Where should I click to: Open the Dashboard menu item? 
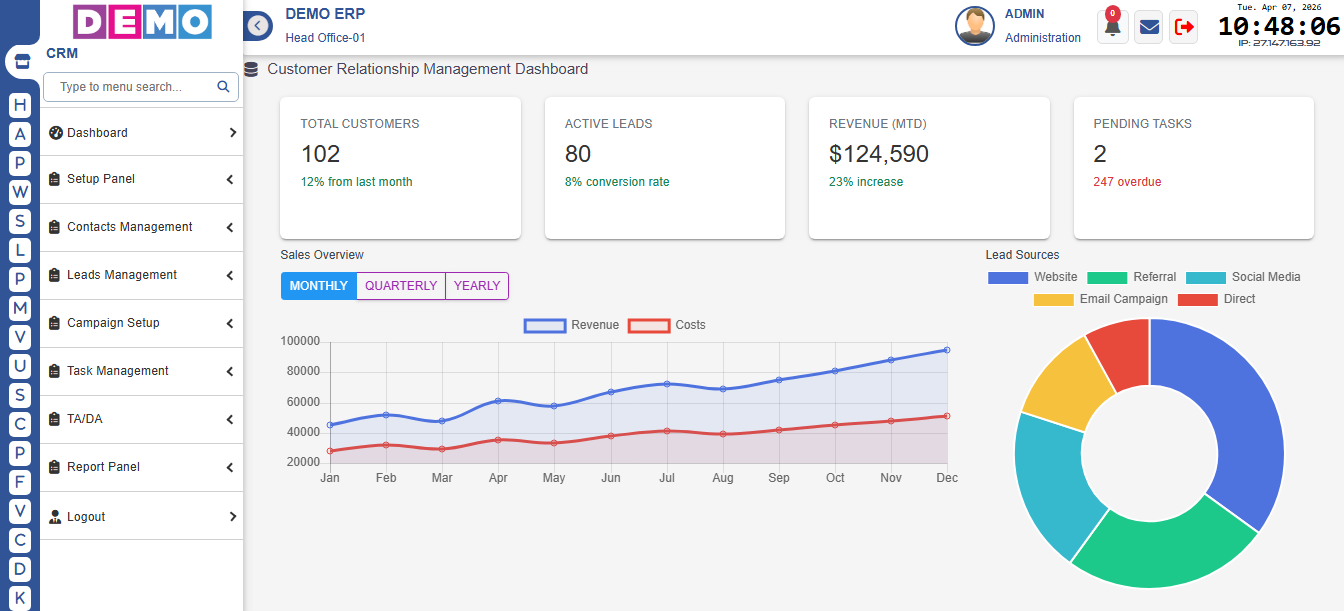[x=141, y=133]
